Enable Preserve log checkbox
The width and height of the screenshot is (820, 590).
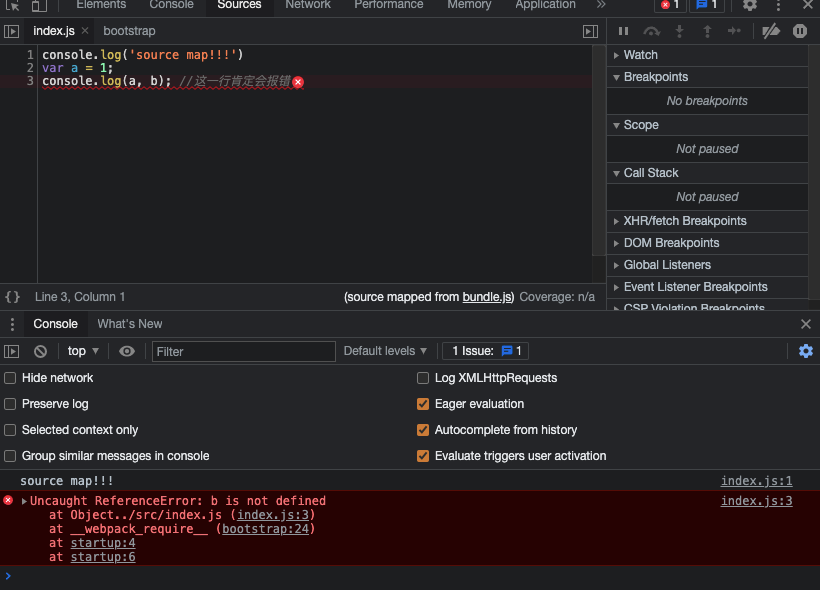tap(10, 404)
